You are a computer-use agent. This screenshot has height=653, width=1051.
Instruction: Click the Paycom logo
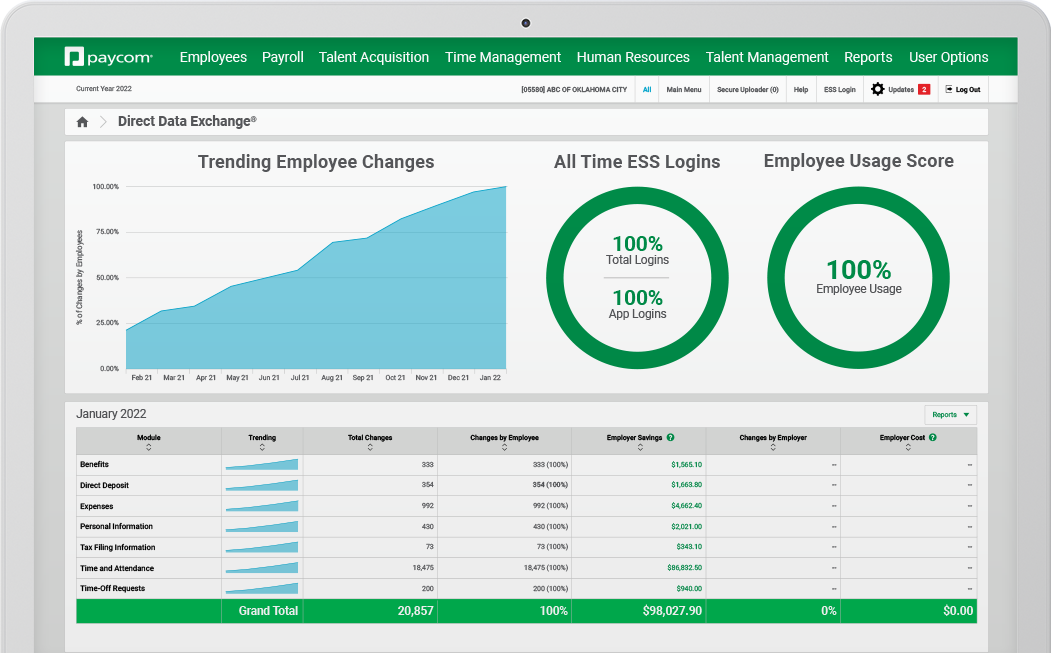point(108,57)
